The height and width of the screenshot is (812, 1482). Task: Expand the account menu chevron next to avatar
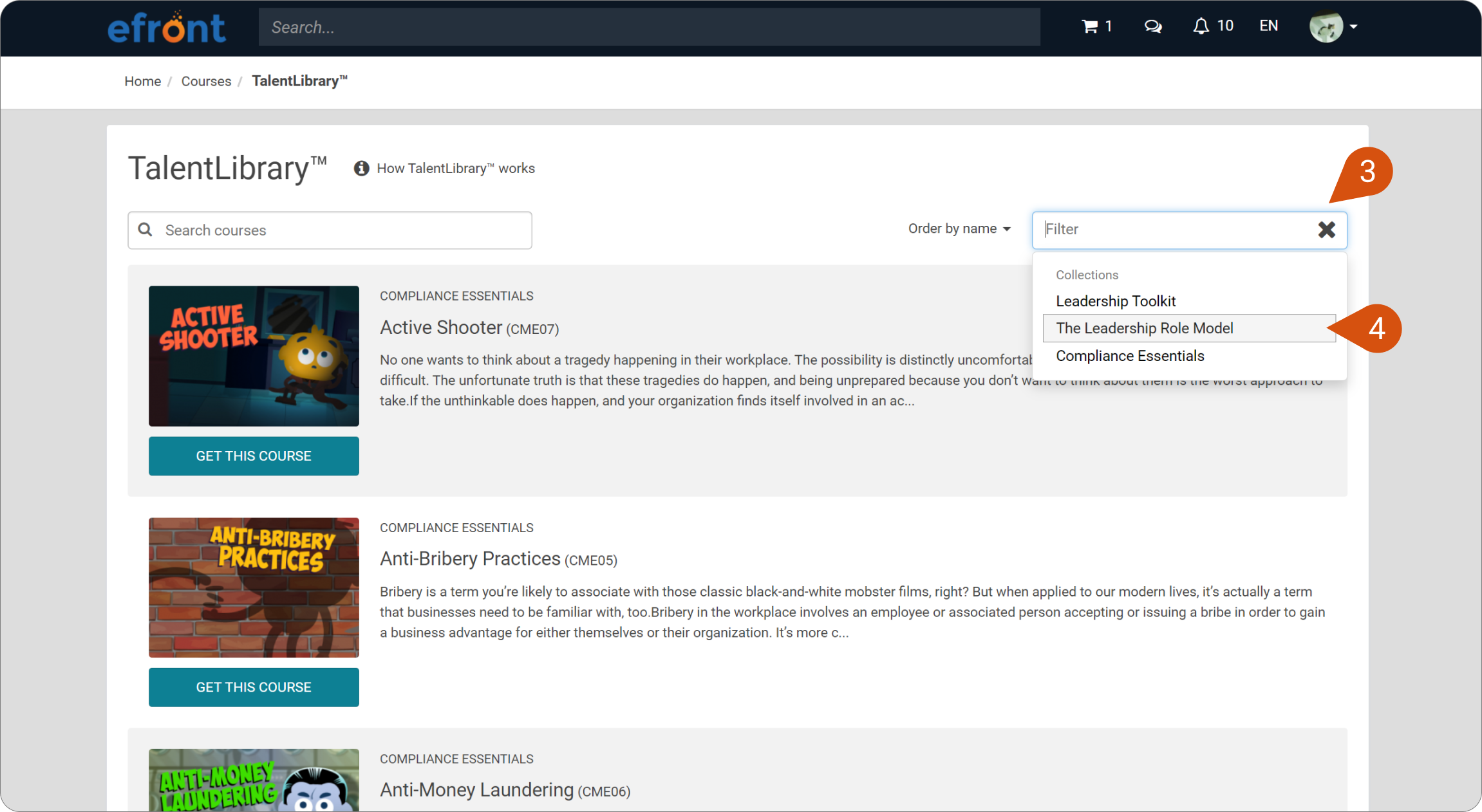[x=1353, y=28]
